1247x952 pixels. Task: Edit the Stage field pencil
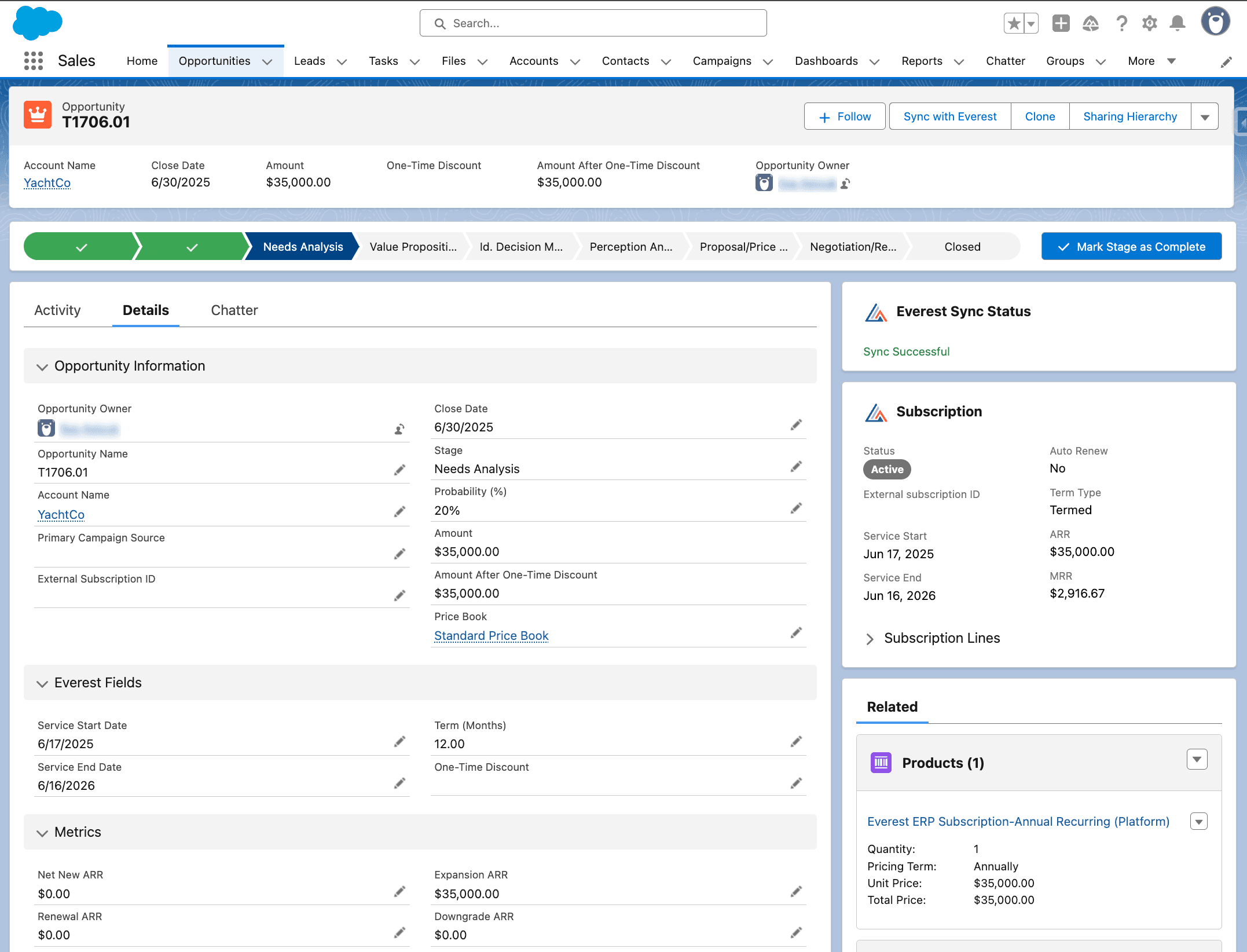click(796, 467)
